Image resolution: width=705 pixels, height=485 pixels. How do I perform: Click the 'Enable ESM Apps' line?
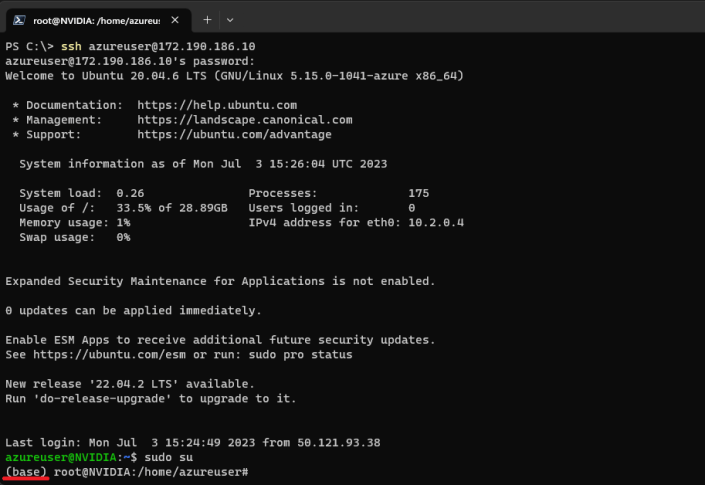tap(220, 340)
